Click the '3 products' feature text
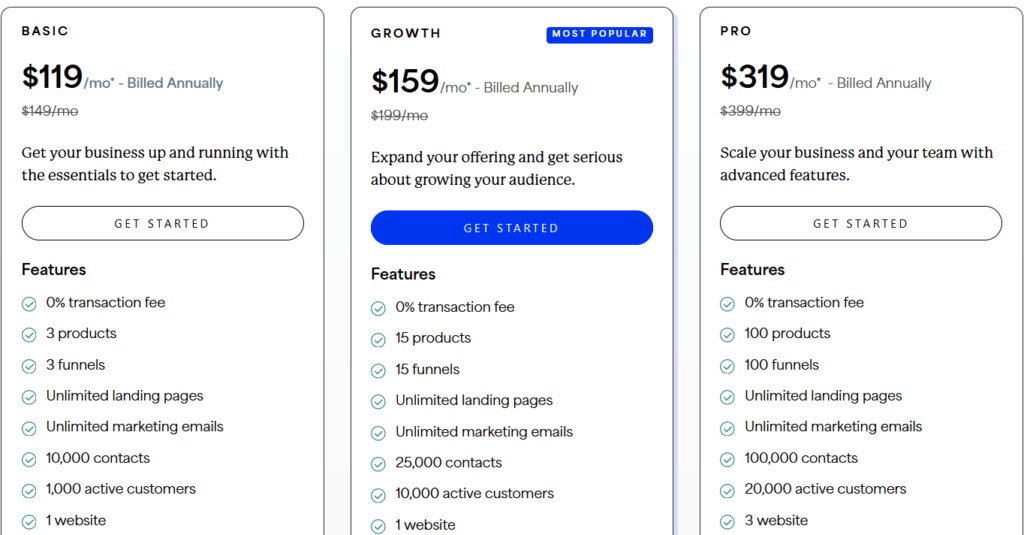The width and height of the screenshot is (1024, 535). pyautogui.click(x=81, y=333)
